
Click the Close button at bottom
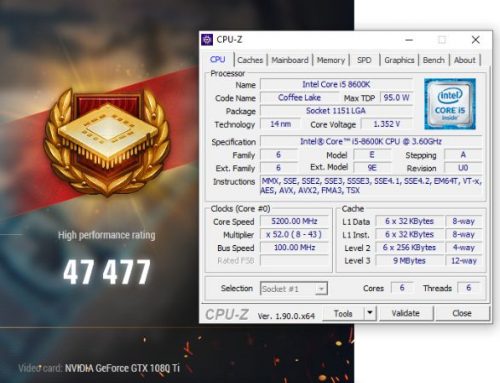pyautogui.click(x=462, y=313)
